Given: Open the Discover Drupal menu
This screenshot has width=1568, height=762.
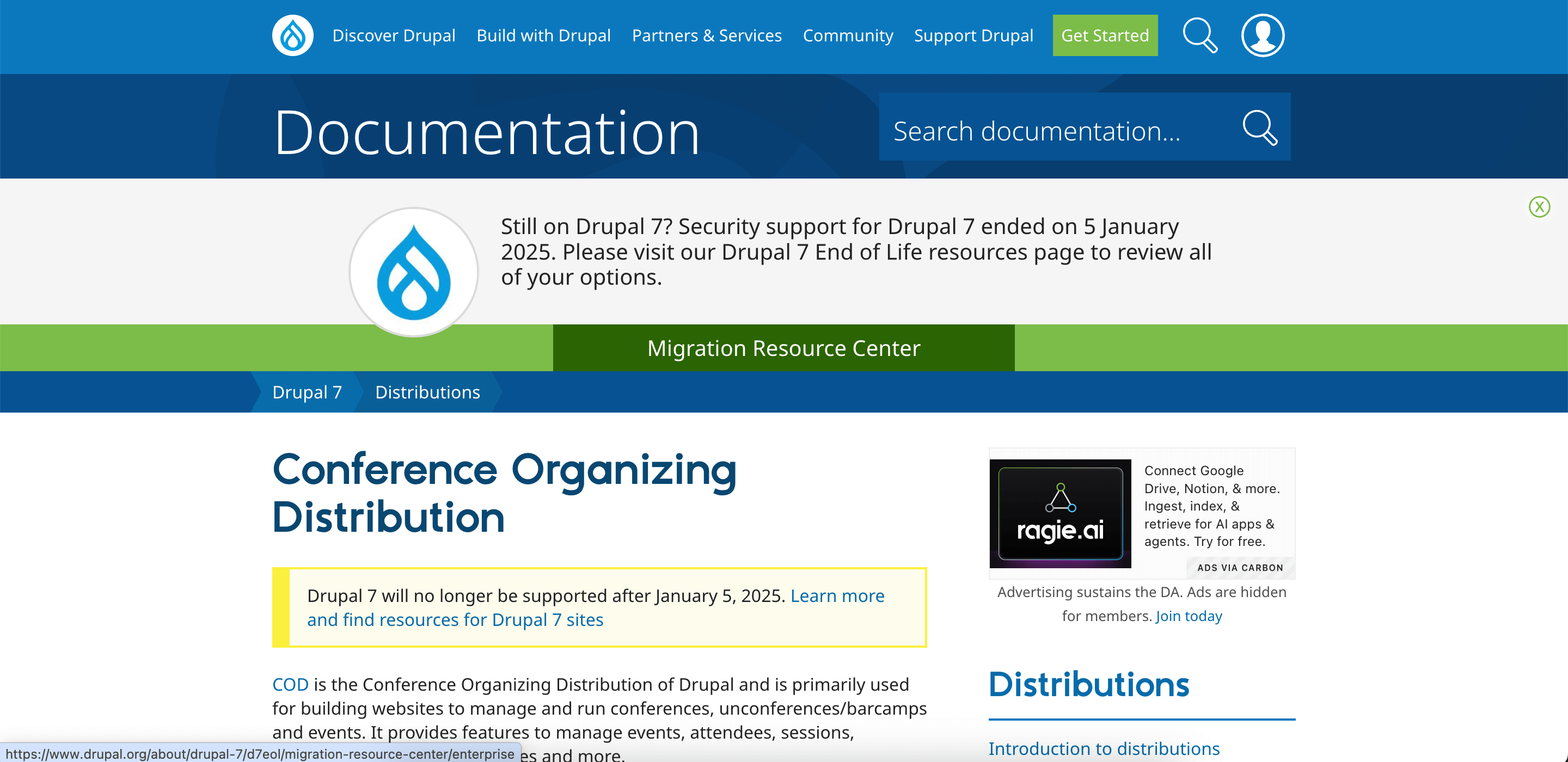Looking at the screenshot, I should click(x=393, y=35).
